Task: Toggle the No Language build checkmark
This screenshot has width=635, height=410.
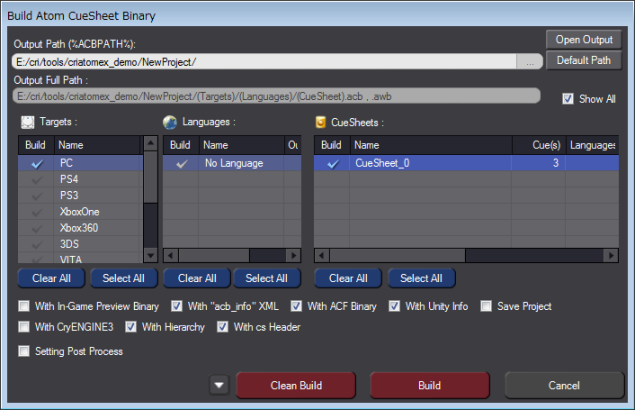Action: click(181, 163)
